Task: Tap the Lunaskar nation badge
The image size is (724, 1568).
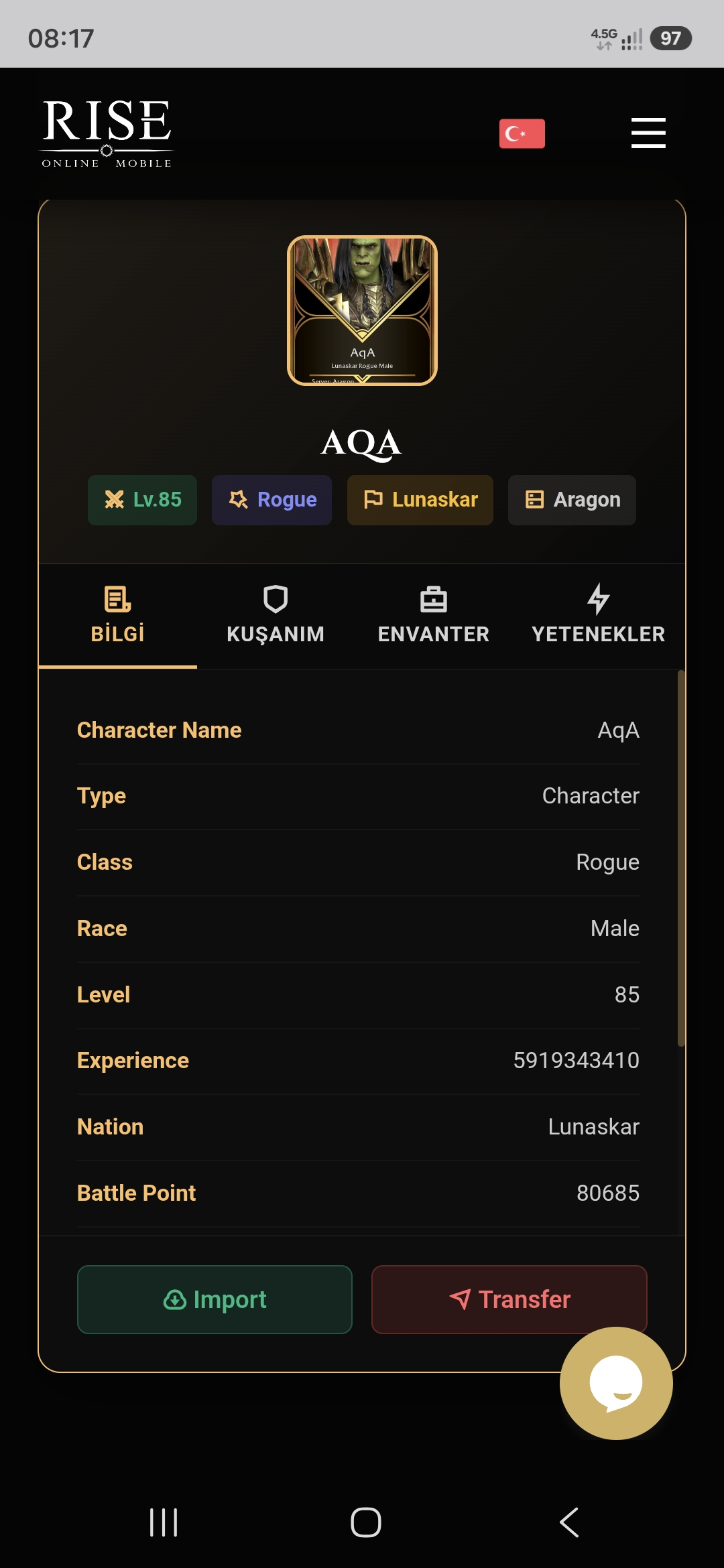Action: (x=420, y=500)
